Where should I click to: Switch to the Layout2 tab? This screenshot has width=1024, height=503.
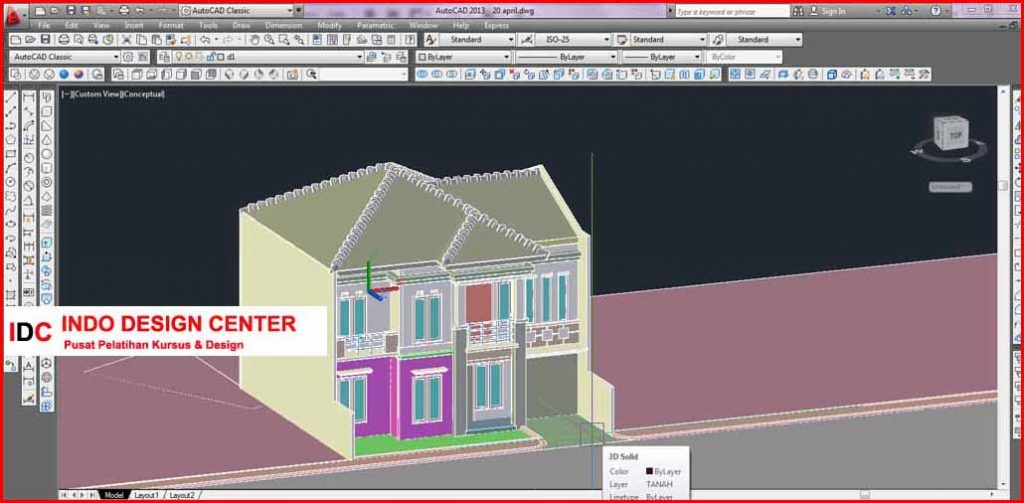(x=182, y=495)
